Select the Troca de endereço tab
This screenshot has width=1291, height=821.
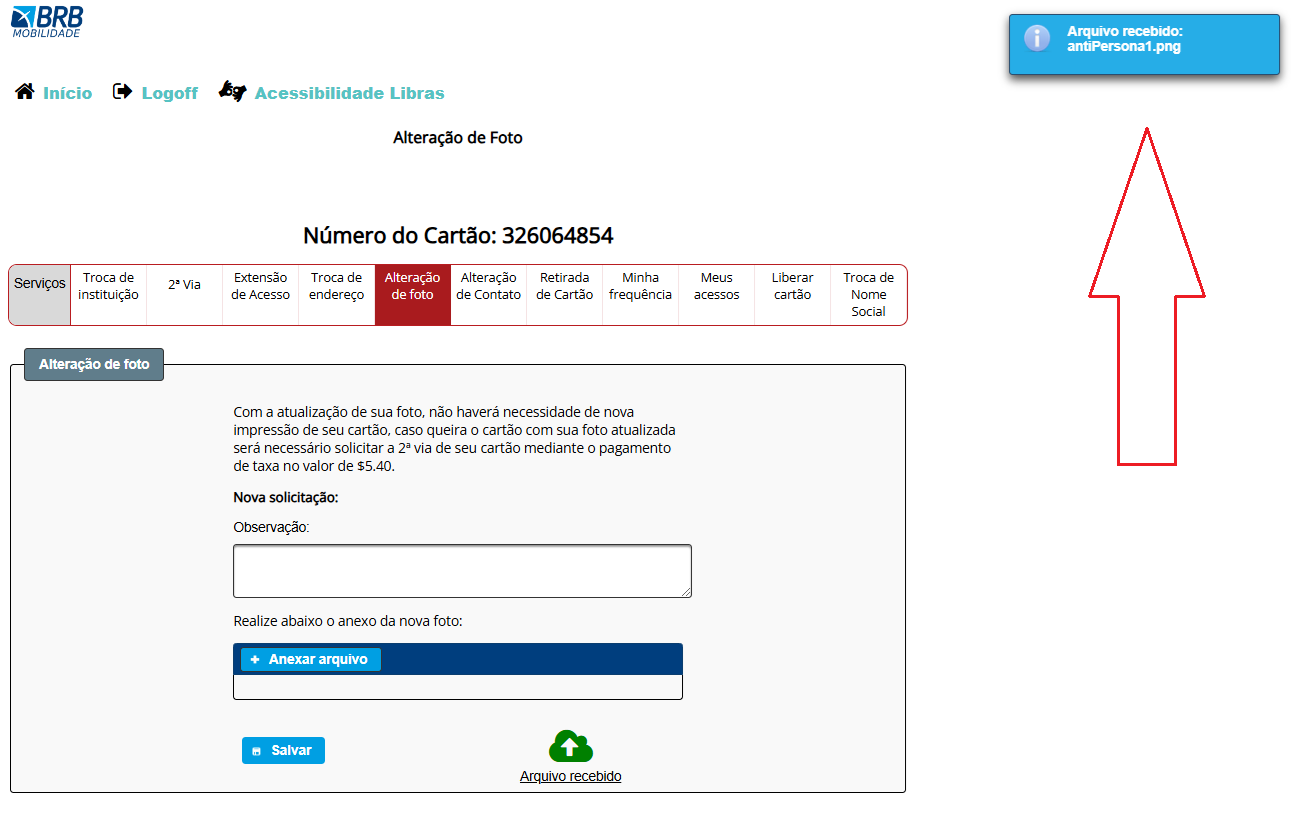pos(337,295)
